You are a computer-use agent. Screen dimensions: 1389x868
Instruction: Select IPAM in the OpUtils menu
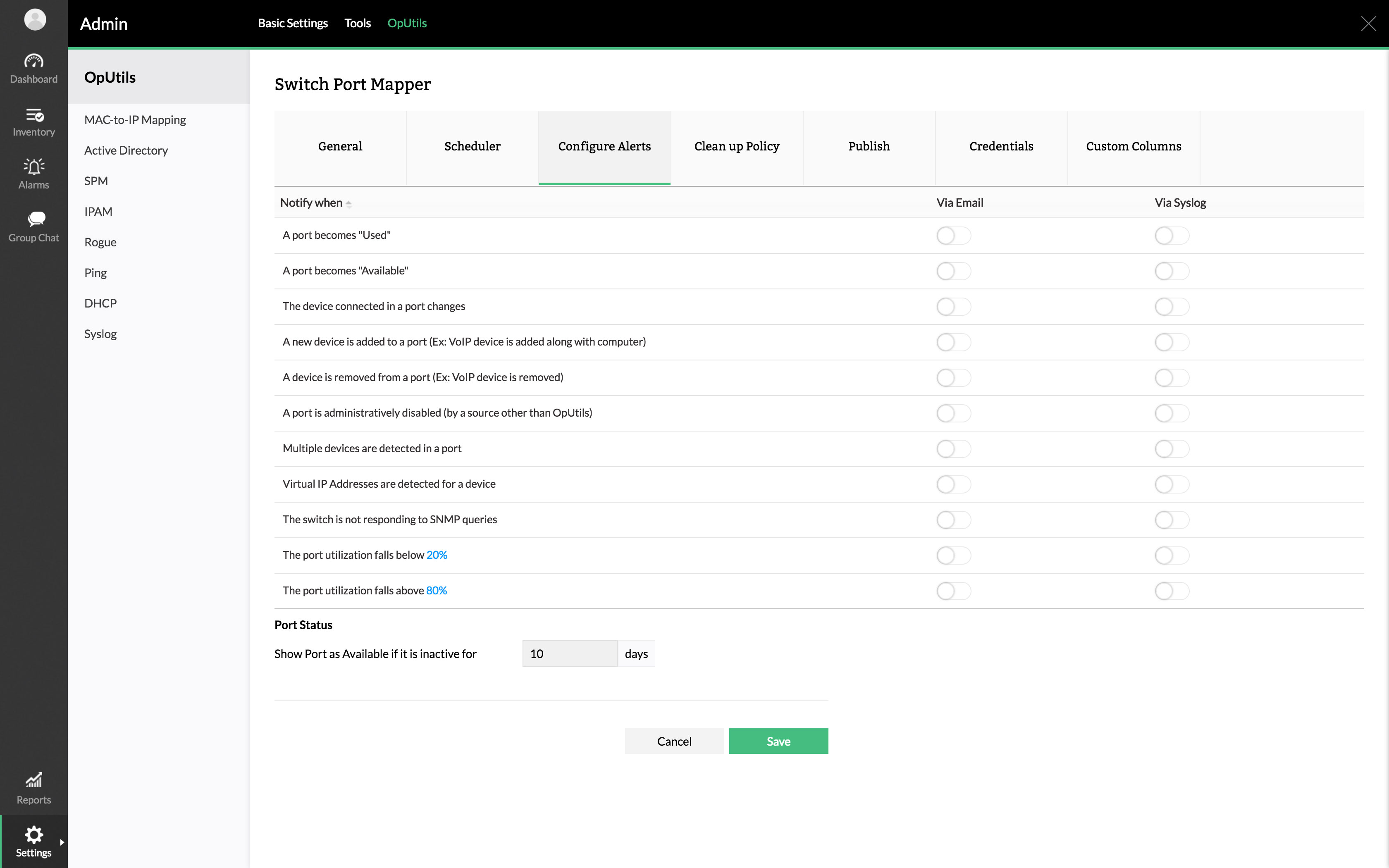[x=98, y=211]
